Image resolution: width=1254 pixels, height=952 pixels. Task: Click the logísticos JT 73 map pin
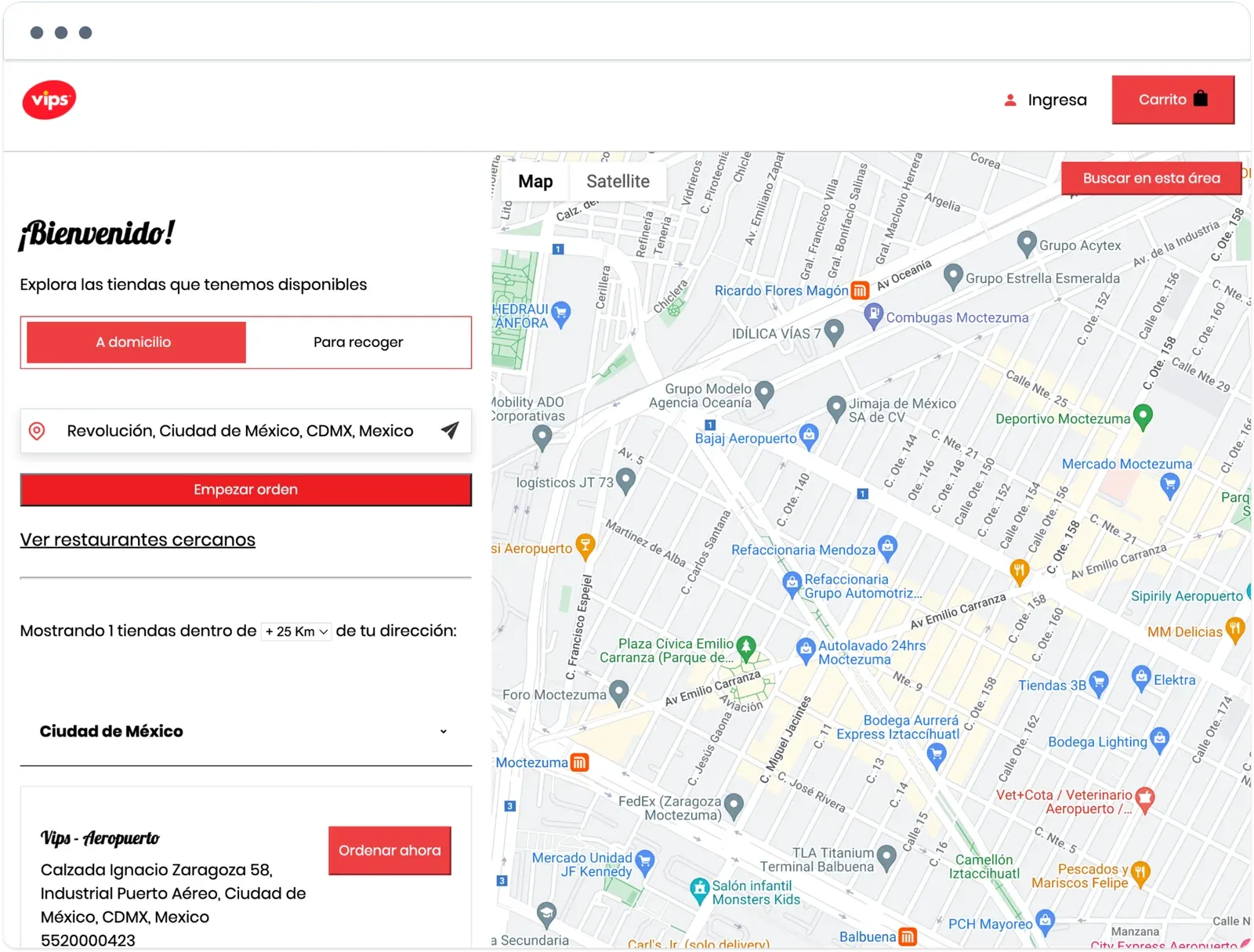tap(625, 480)
